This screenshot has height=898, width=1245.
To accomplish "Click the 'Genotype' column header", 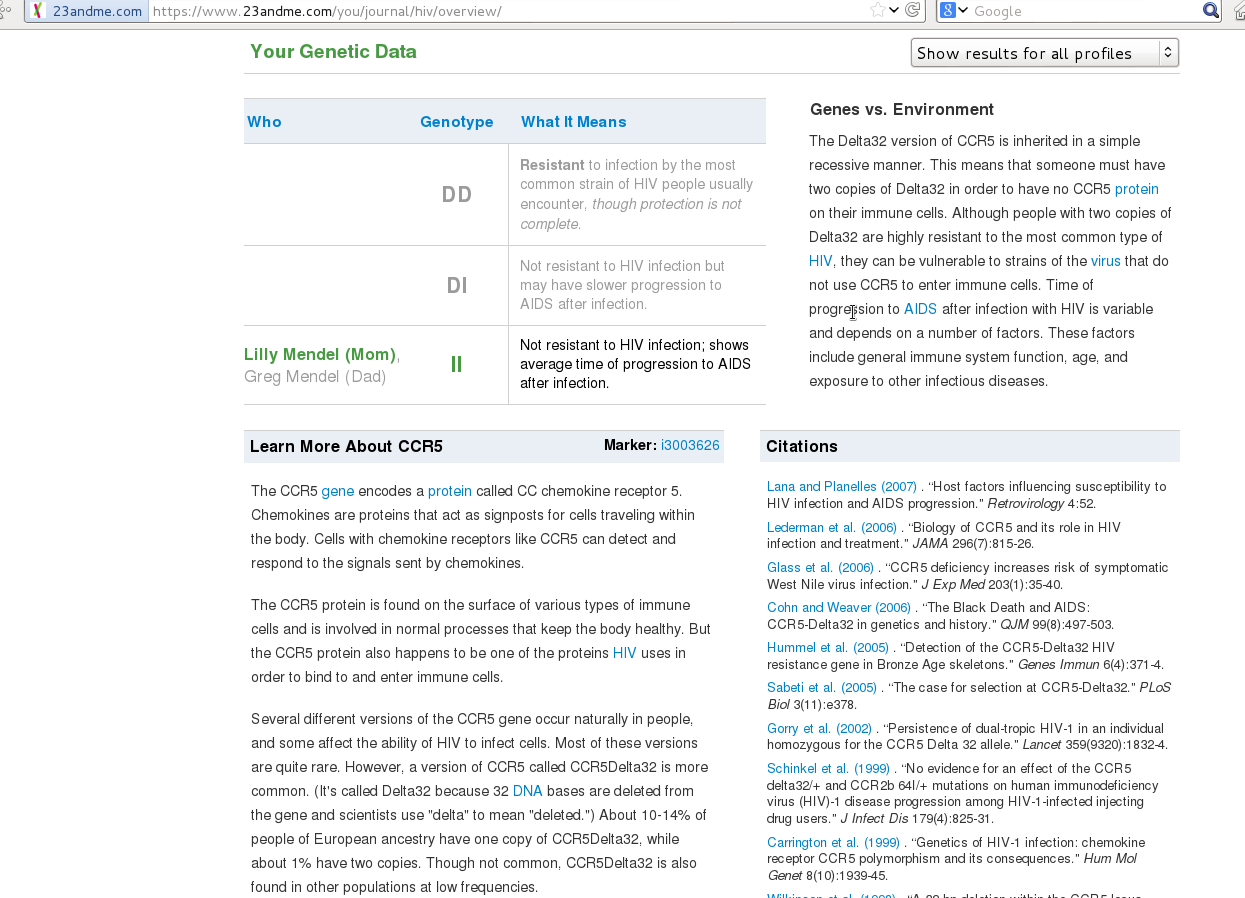I will pos(456,122).
